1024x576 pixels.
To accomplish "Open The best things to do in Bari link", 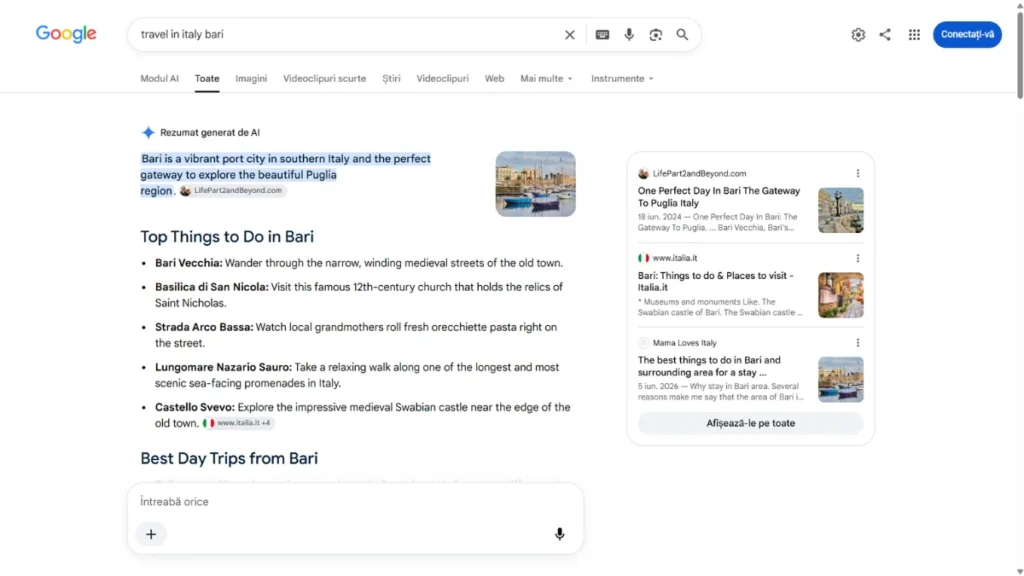I will 709,366.
